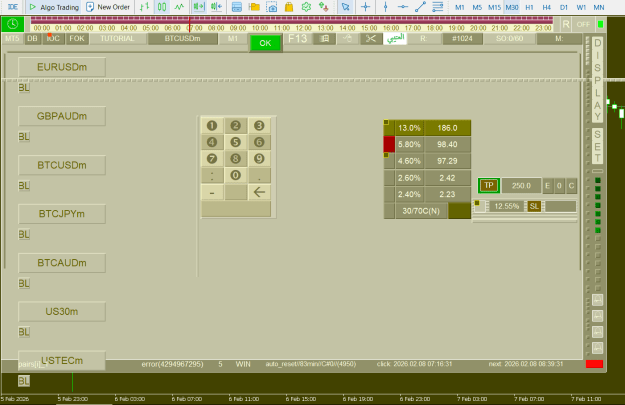The height and width of the screenshot is (405, 625).
Task: Toggle the TP take-profit button
Action: point(489,185)
